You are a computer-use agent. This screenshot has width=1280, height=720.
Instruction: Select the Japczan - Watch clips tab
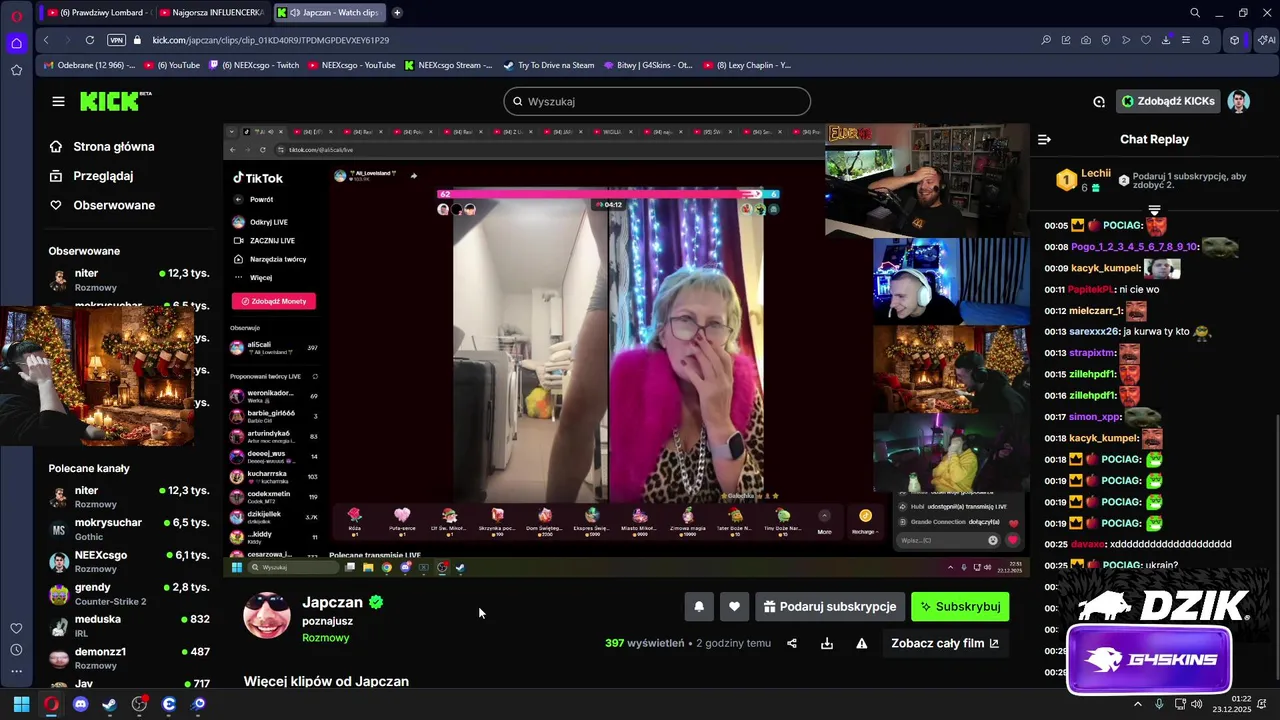pos(330,13)
